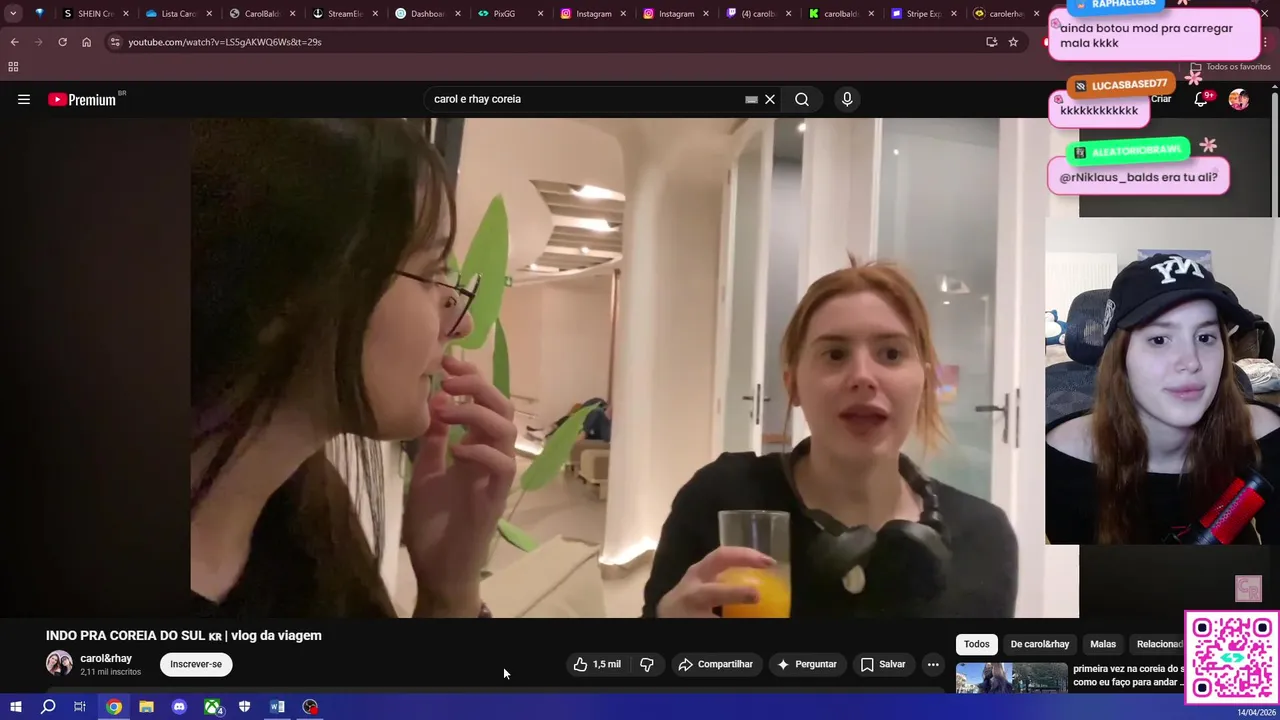The height and width of the screenshot is (720, 1280).
Task: Switch to the PixGG tab
Action: pos(504,14)
